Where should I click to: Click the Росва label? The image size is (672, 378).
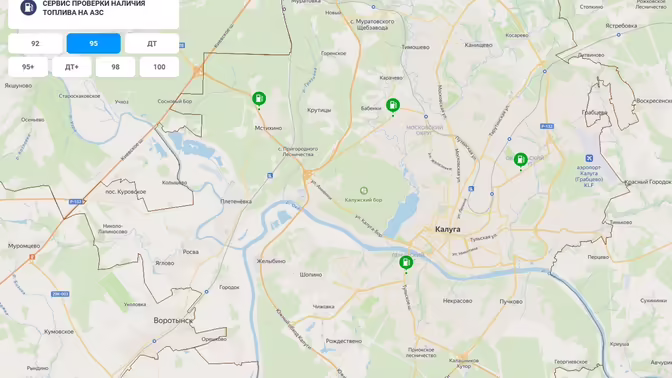[x=191, y=252]
